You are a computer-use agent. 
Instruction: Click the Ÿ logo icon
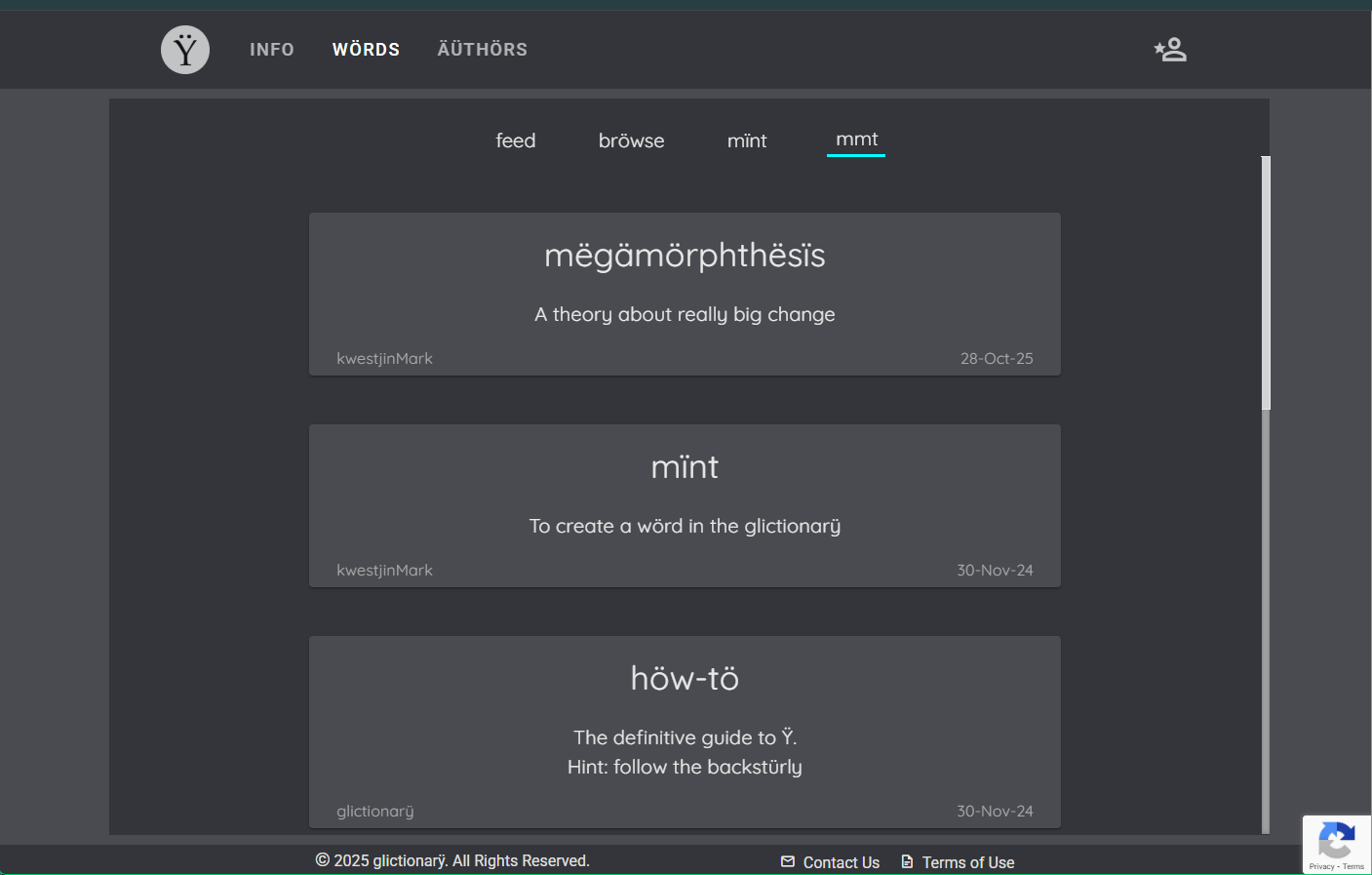click(x=184, y=49)
